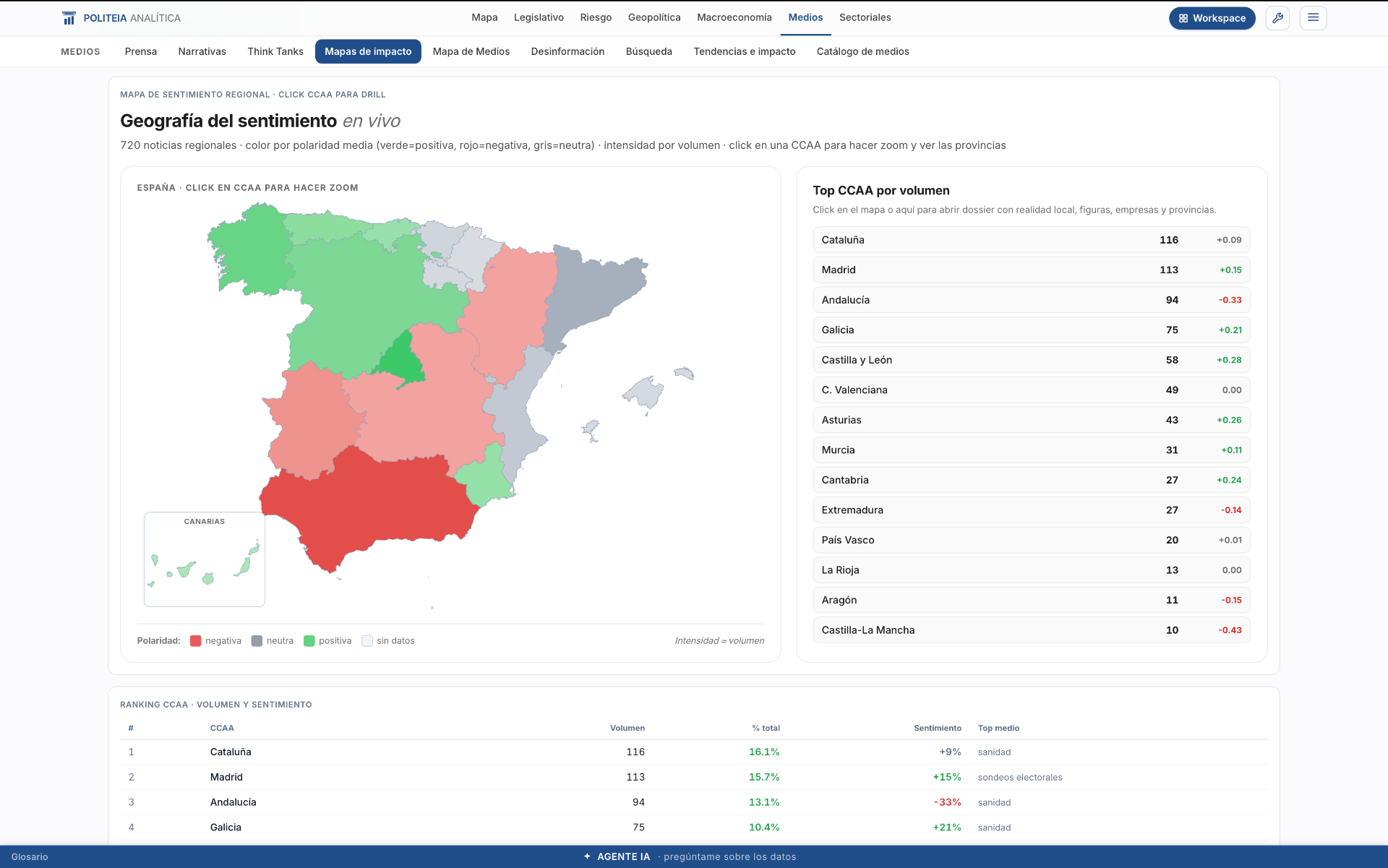Click Andalucía in the ranking table
The image size is (1388, 868).
click(x=233, y=802)
